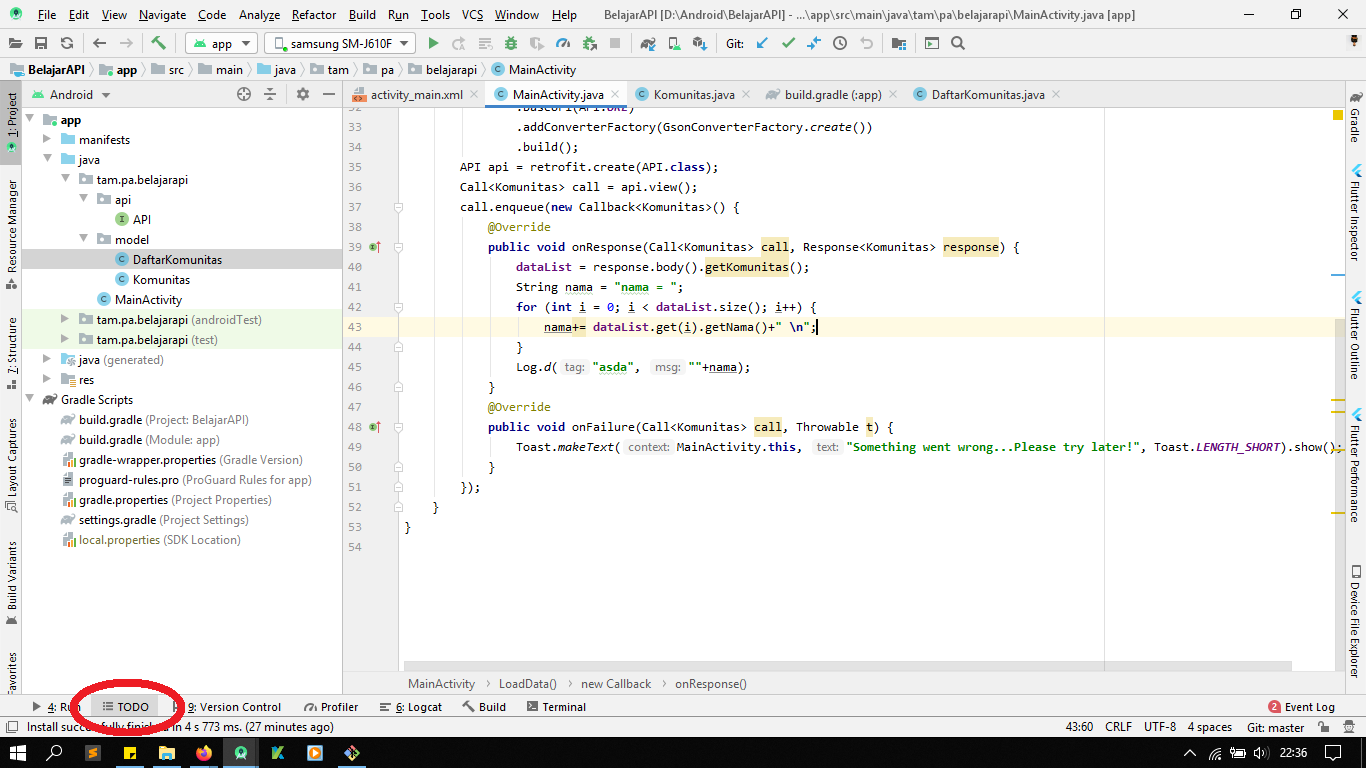
Task: Click the Git commit checkmark icon
Action: 788,44
